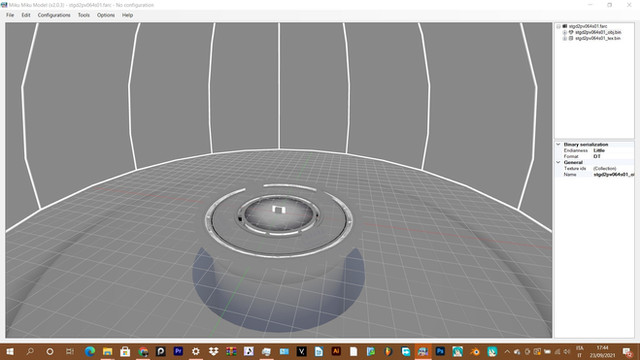This screenshot has width=640, height=360.
Task: Open Microsoft Edge from the taskbar
Action: [x=90, y=351]
